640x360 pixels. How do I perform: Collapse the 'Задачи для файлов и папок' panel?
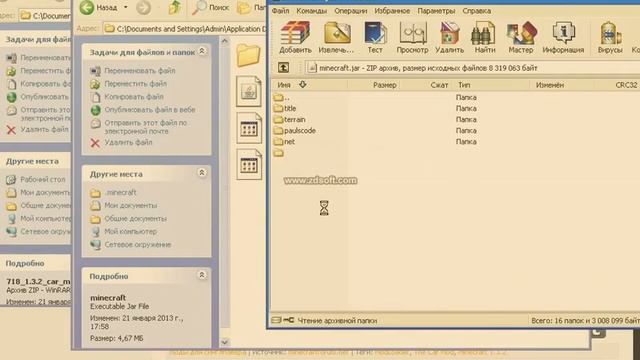[x=202, y=51]
